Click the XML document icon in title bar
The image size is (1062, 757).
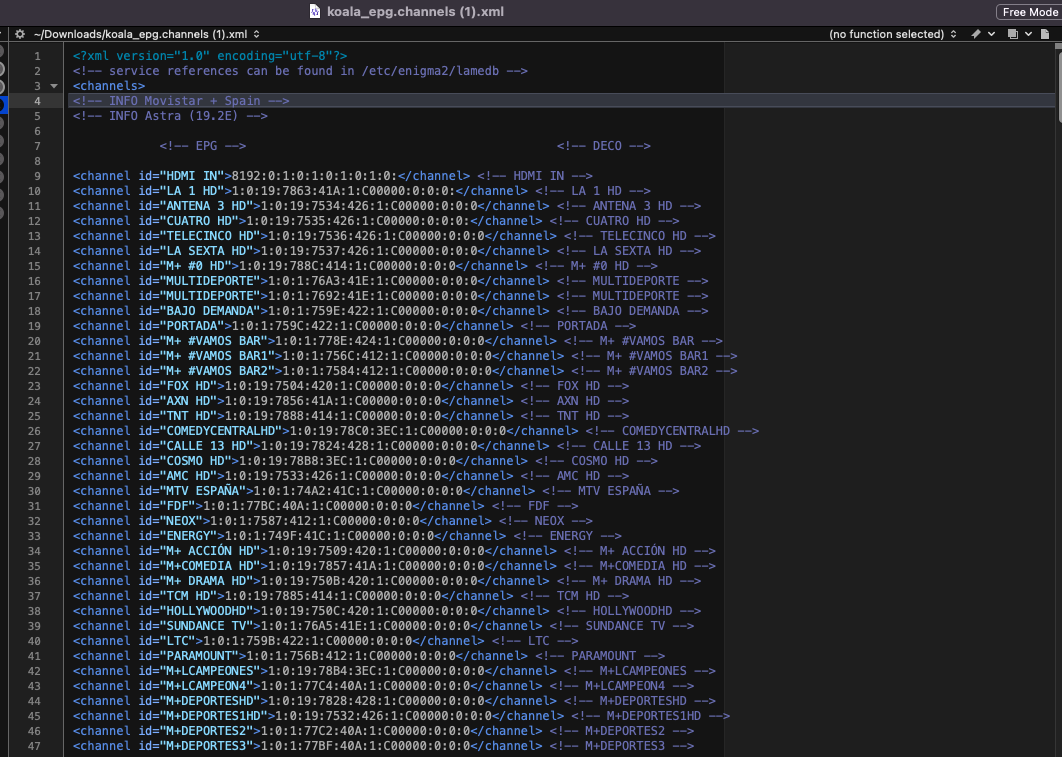[x=315, y=12]
